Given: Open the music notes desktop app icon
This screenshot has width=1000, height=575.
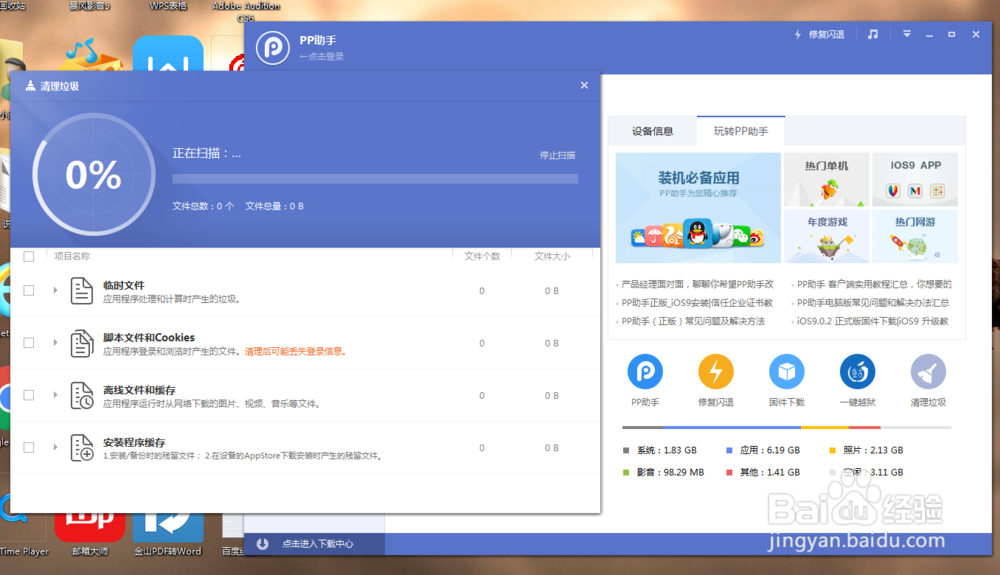Looking at the screenshot, I should (x=90, y=54).
